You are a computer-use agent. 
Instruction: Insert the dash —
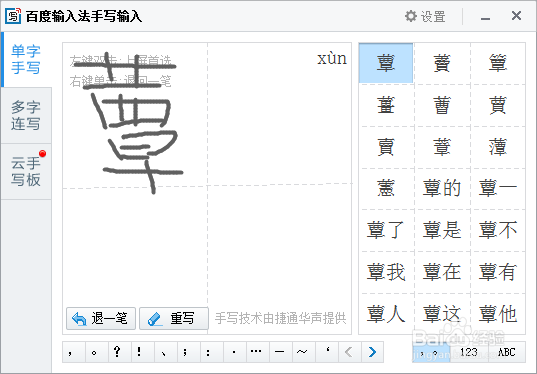[x=280, y=352]
